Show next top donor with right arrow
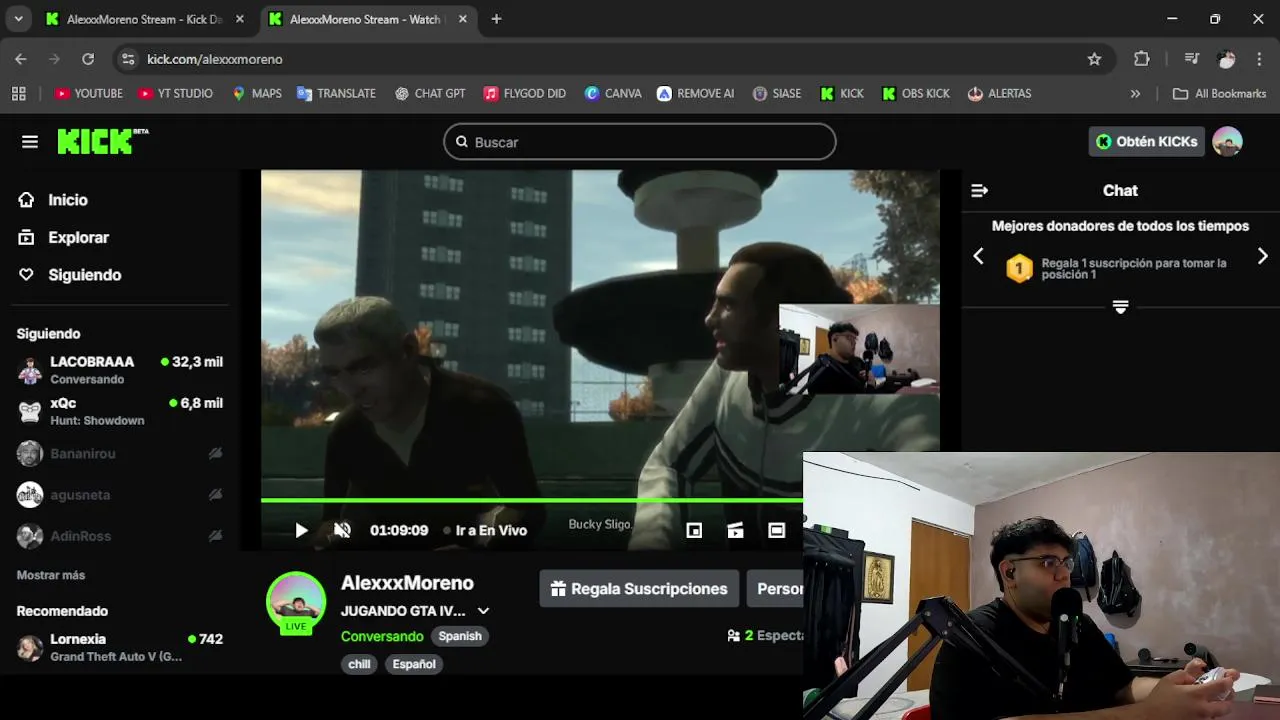The width and height of the screenshot is (1280, 720). 1263,256
